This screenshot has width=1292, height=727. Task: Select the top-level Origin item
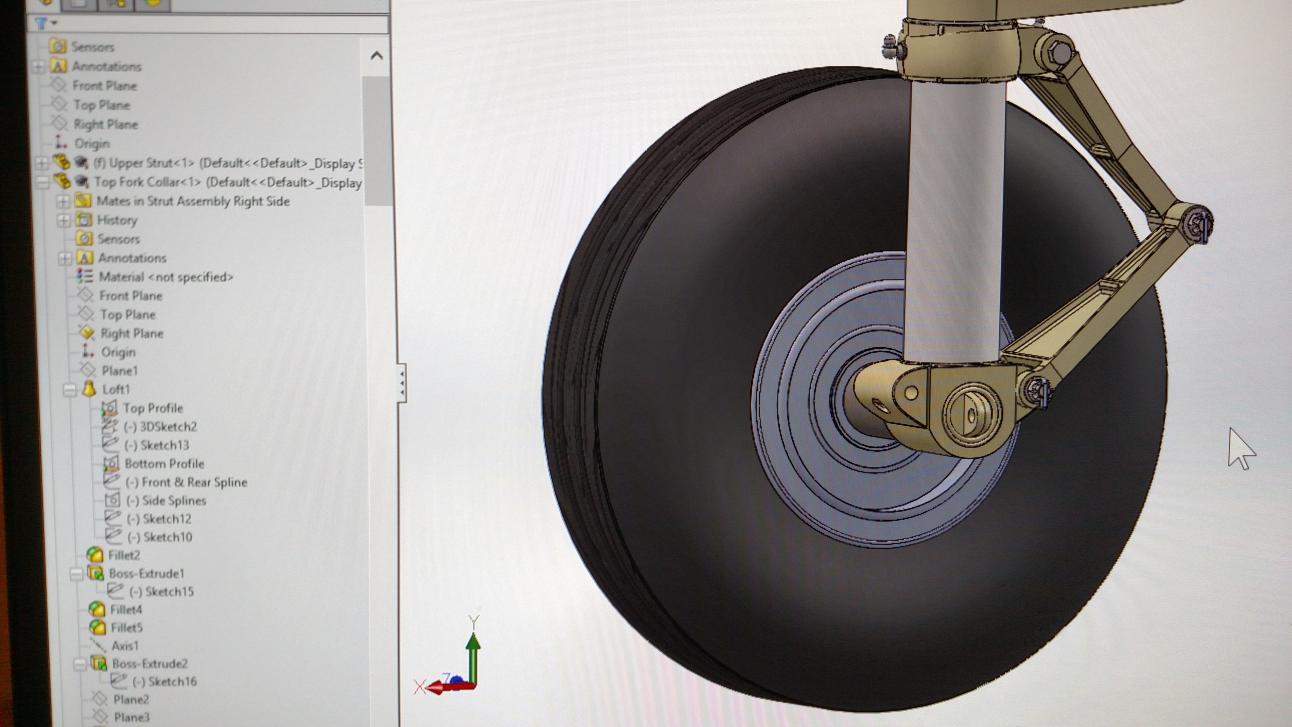(x=92, y=143)
